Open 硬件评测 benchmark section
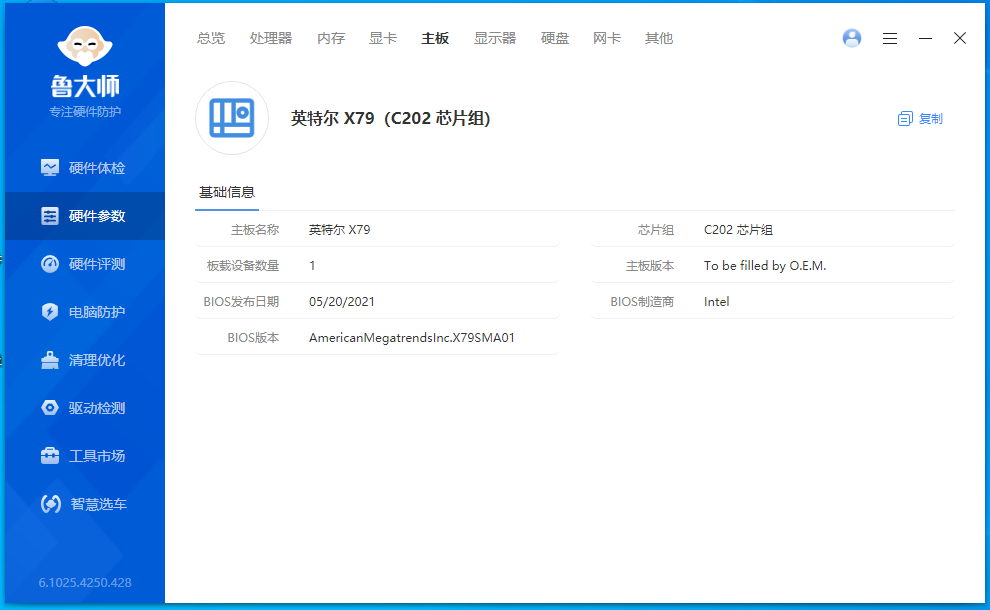The image size is (990, 610). click(x=85, y=264)
